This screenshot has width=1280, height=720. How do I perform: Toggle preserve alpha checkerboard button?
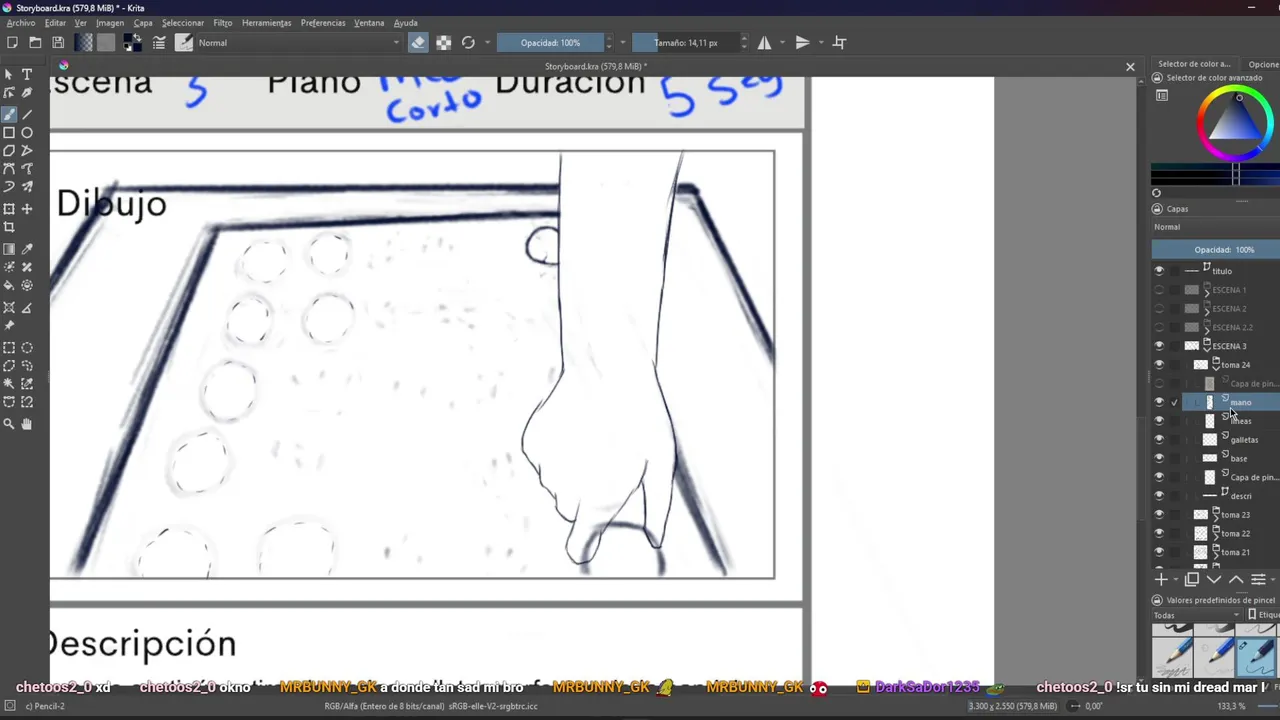(x=443, y=42)
